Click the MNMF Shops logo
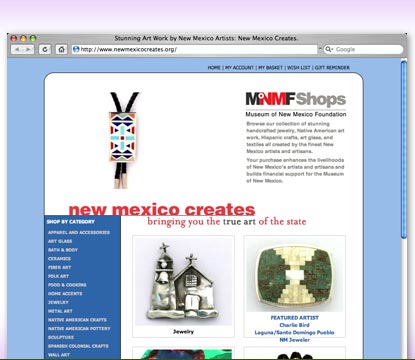Screen dimensions: 415x360 [x=296, y=99]
